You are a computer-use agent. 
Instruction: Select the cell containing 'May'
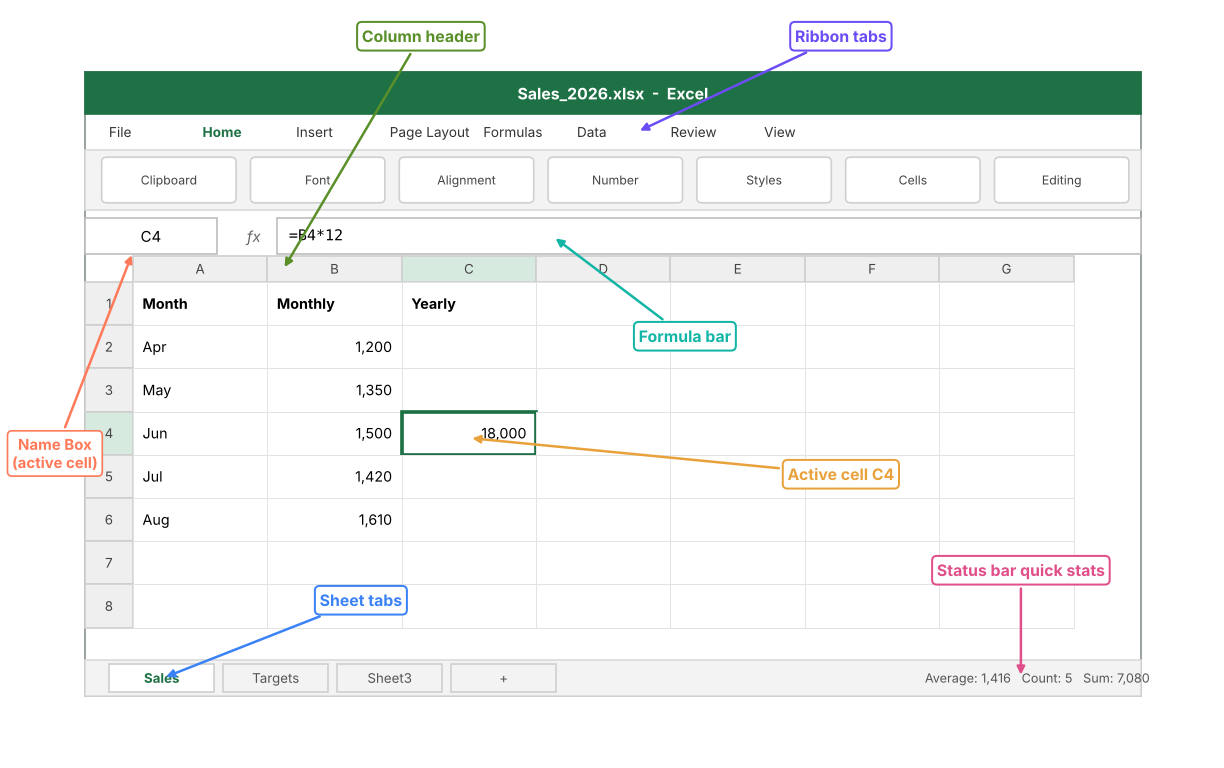tap(200, 390)
